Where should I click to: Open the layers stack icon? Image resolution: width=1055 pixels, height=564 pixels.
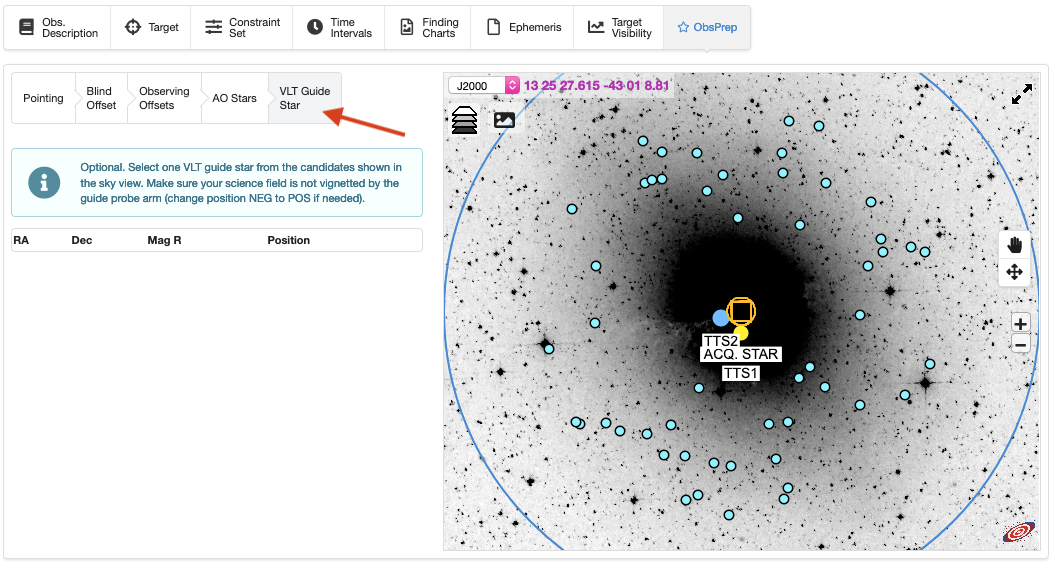(x=464, y=120)
